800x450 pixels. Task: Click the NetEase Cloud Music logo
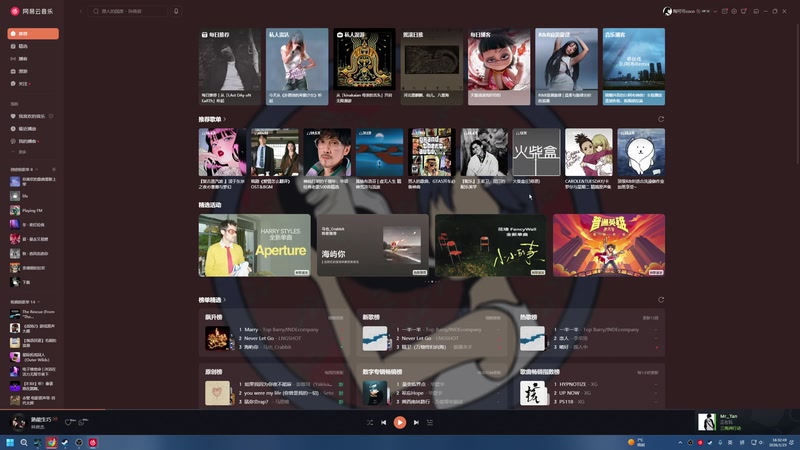pyautogui.click(x=32, y=11)
